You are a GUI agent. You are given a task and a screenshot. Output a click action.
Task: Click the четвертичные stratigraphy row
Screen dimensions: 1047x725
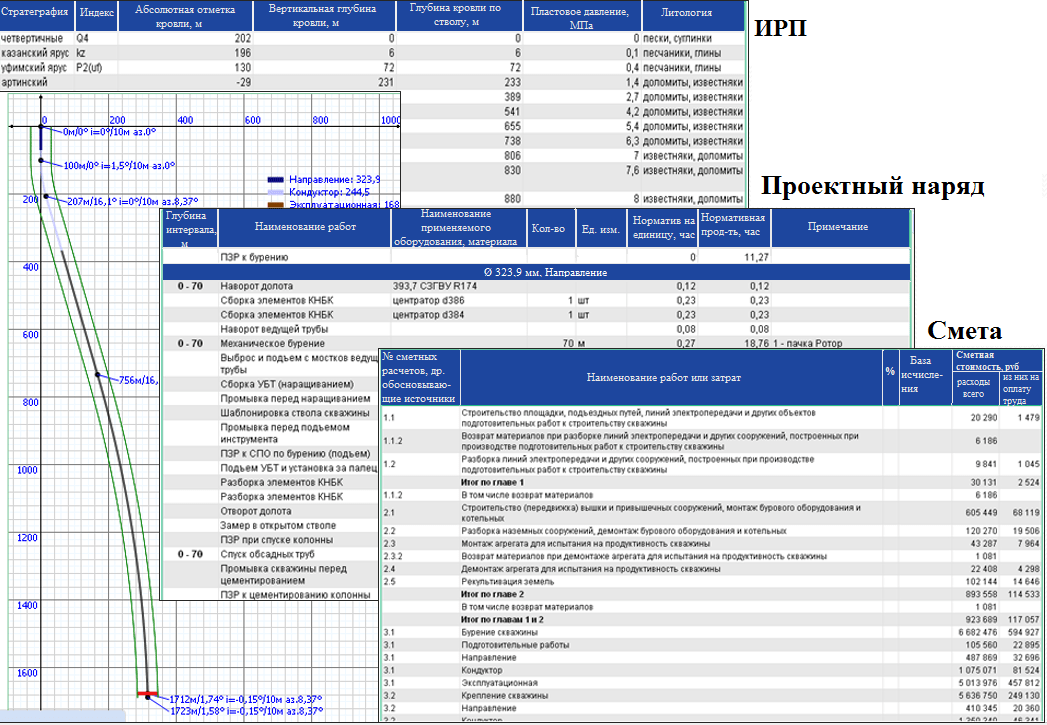coord(372,39)
